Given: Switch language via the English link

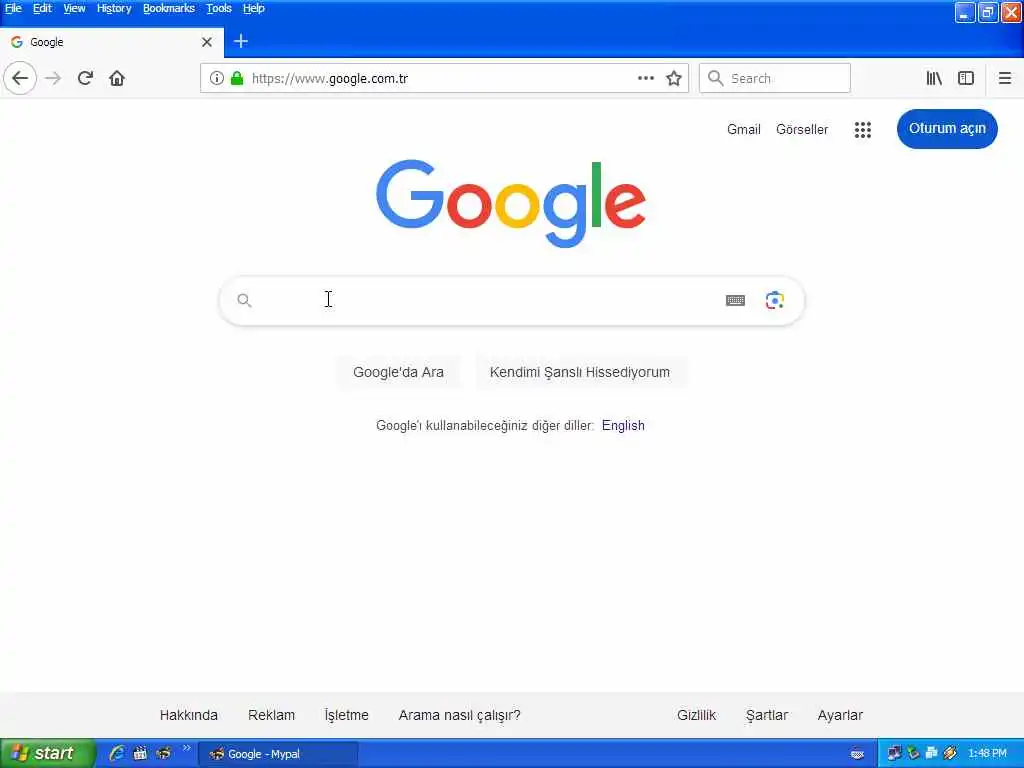Looking at the screenshot, I should pyautogui.click(x=623, y=425).
